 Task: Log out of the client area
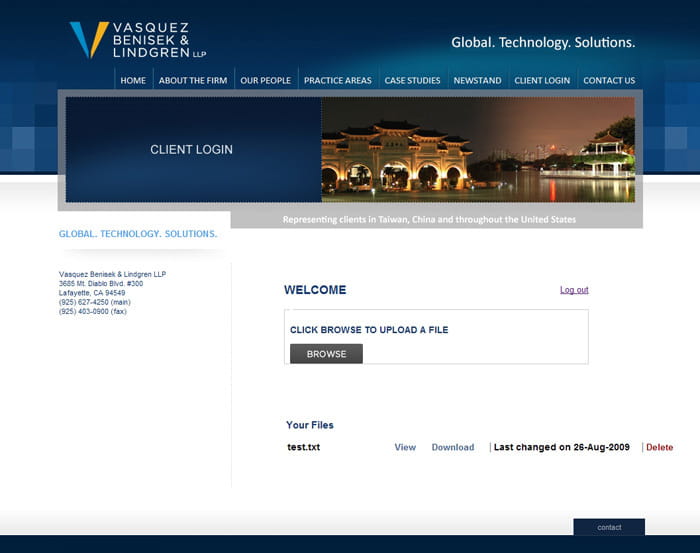tap(574, 290)
